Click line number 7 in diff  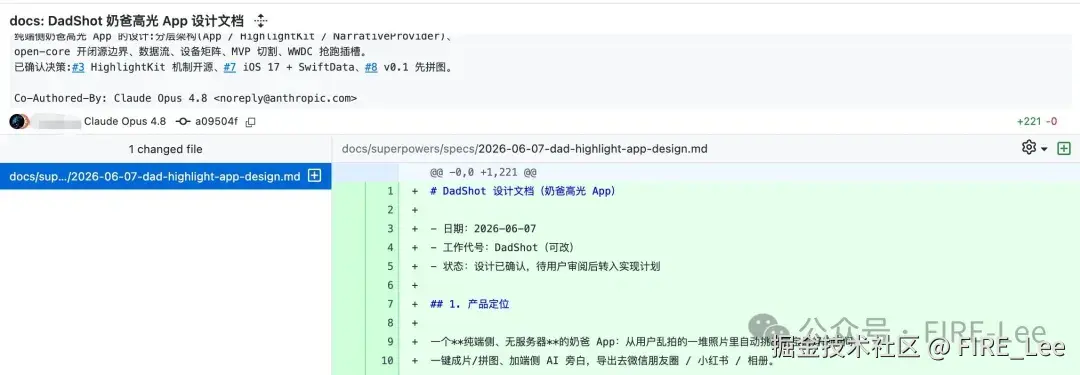(390, 304)
